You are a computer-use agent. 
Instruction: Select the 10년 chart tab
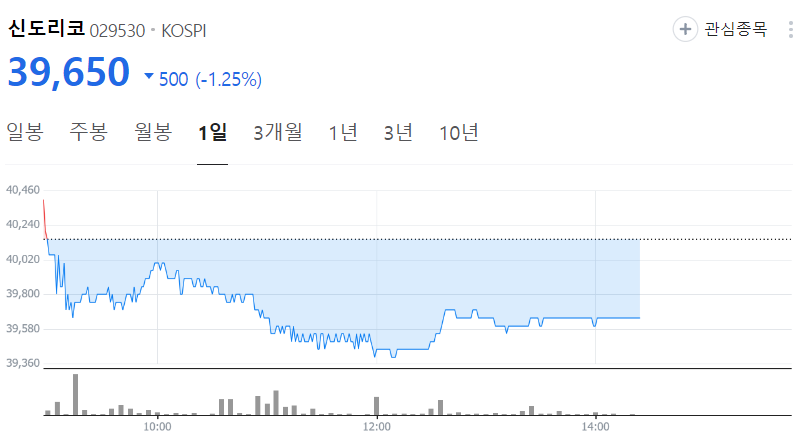tap(459, 133)
